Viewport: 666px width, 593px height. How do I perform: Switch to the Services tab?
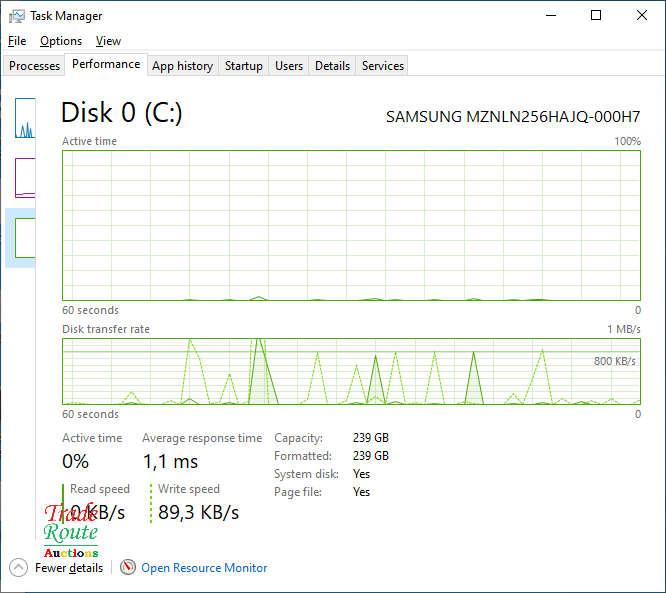click(382, 66)
